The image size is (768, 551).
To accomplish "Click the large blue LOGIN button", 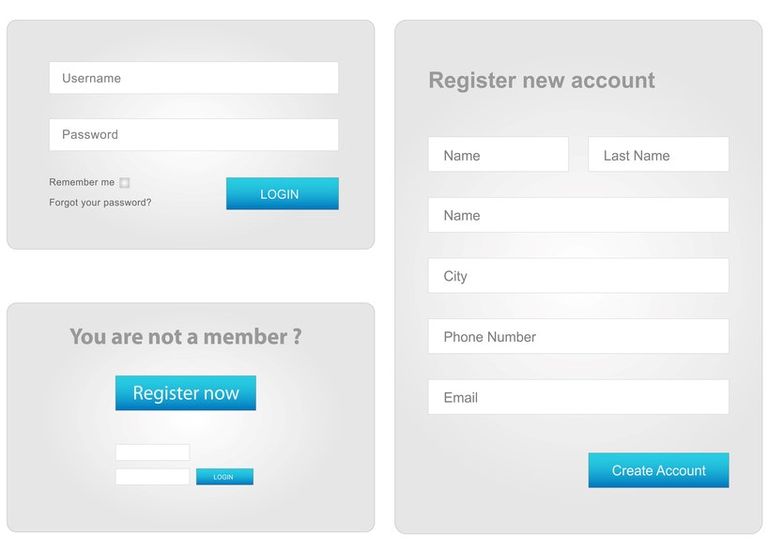I will (x=282, y=193).
